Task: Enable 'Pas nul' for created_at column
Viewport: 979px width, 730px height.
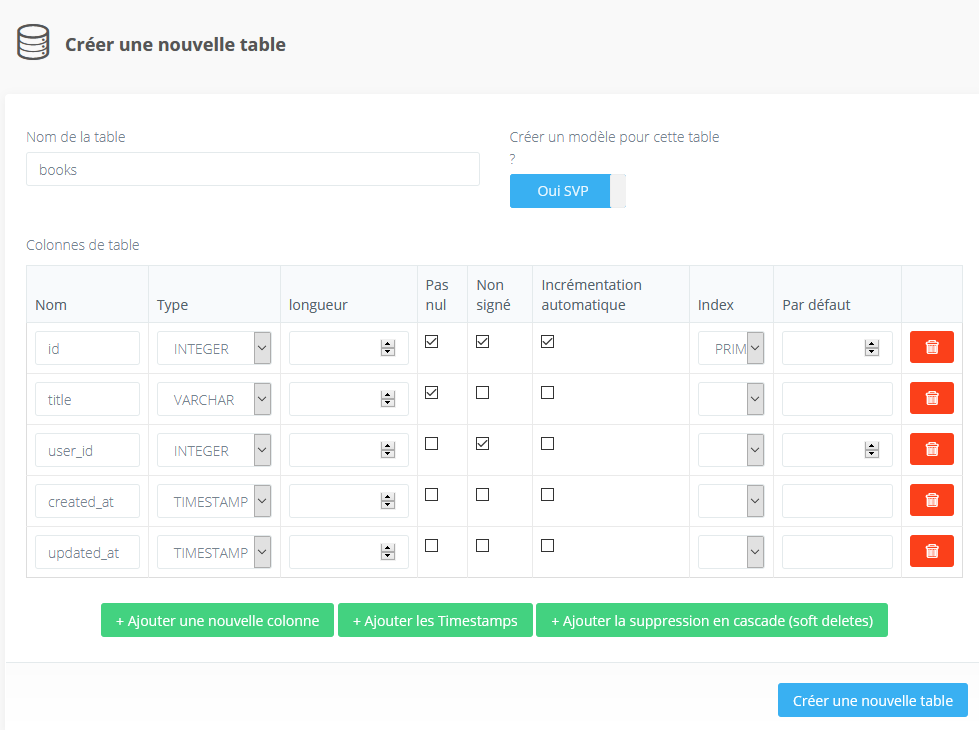Action: coord(432,495)
